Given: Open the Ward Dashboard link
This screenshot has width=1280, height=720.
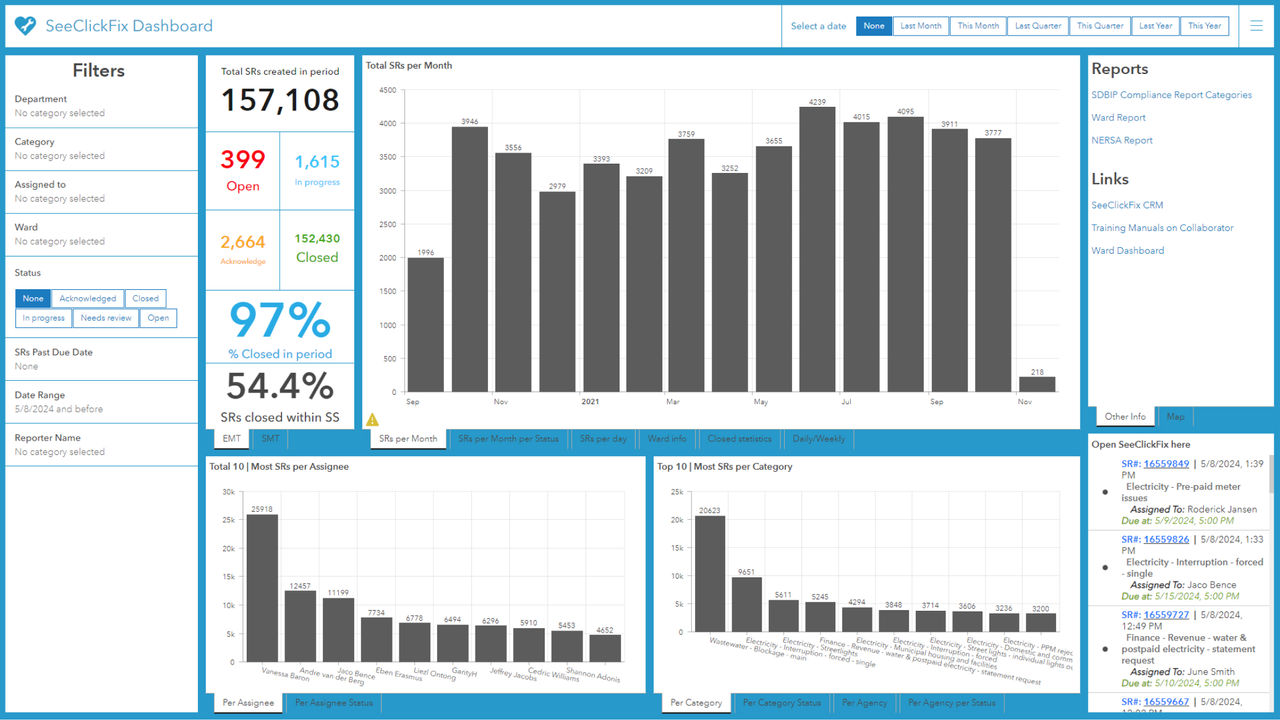Looking at the screenshot, I should pyautogui.click(x=1127, y=251).
